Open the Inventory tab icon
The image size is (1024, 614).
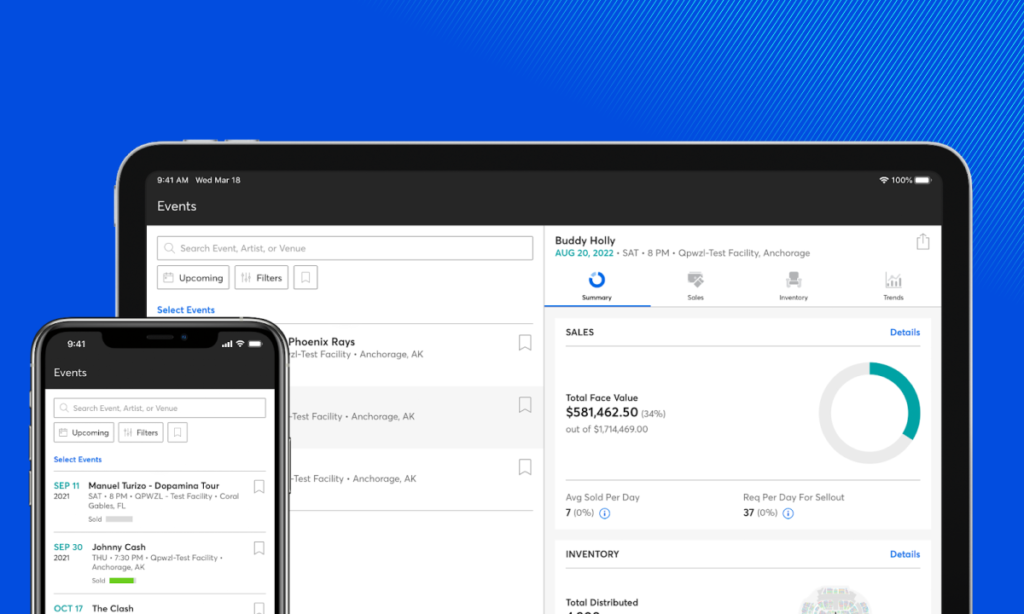coord(793,282)
